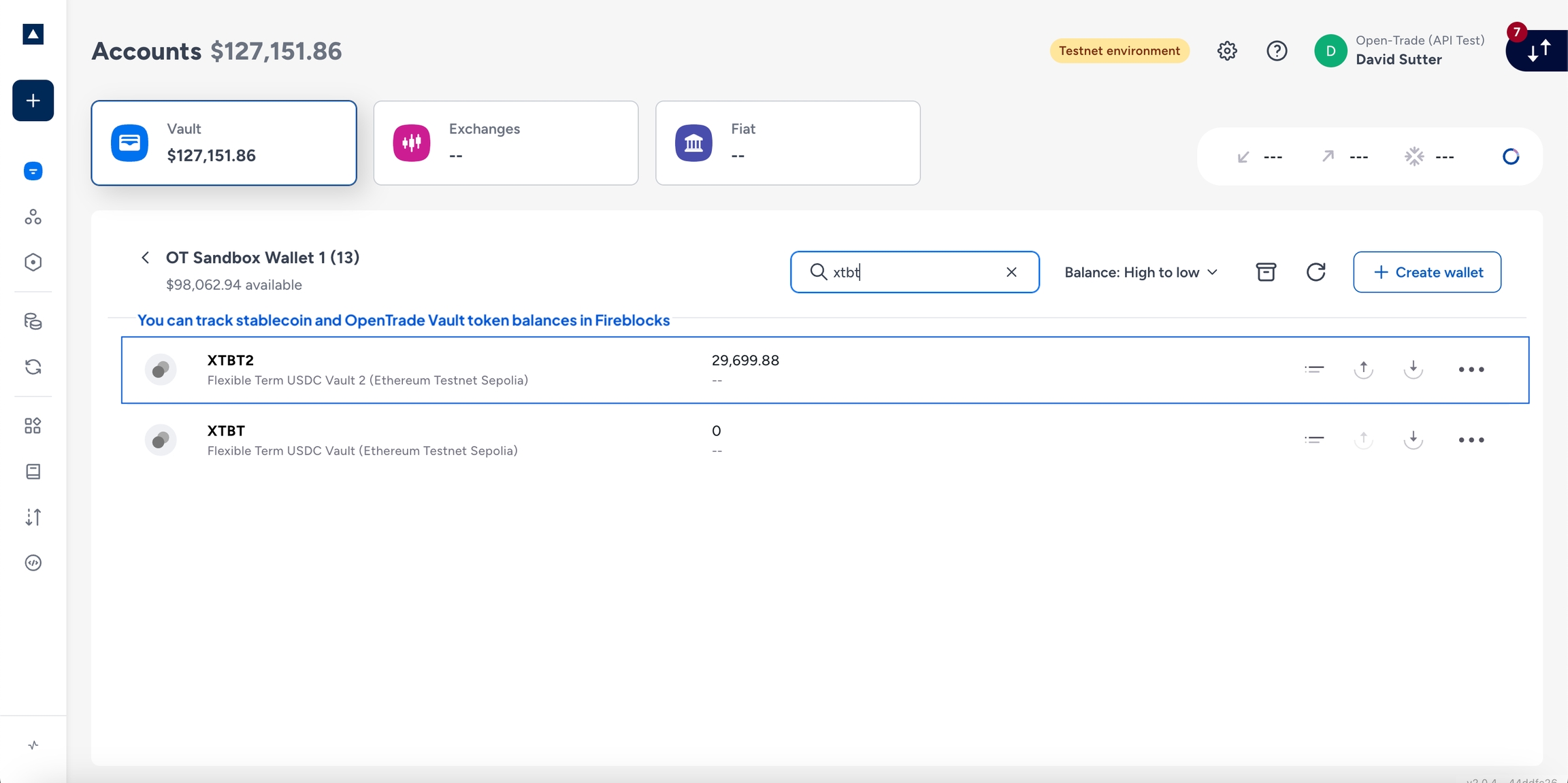Screen dimensions: 1568x783
Task: Open sidebar transfer arrows icon
Action: (x=33, y=517)
